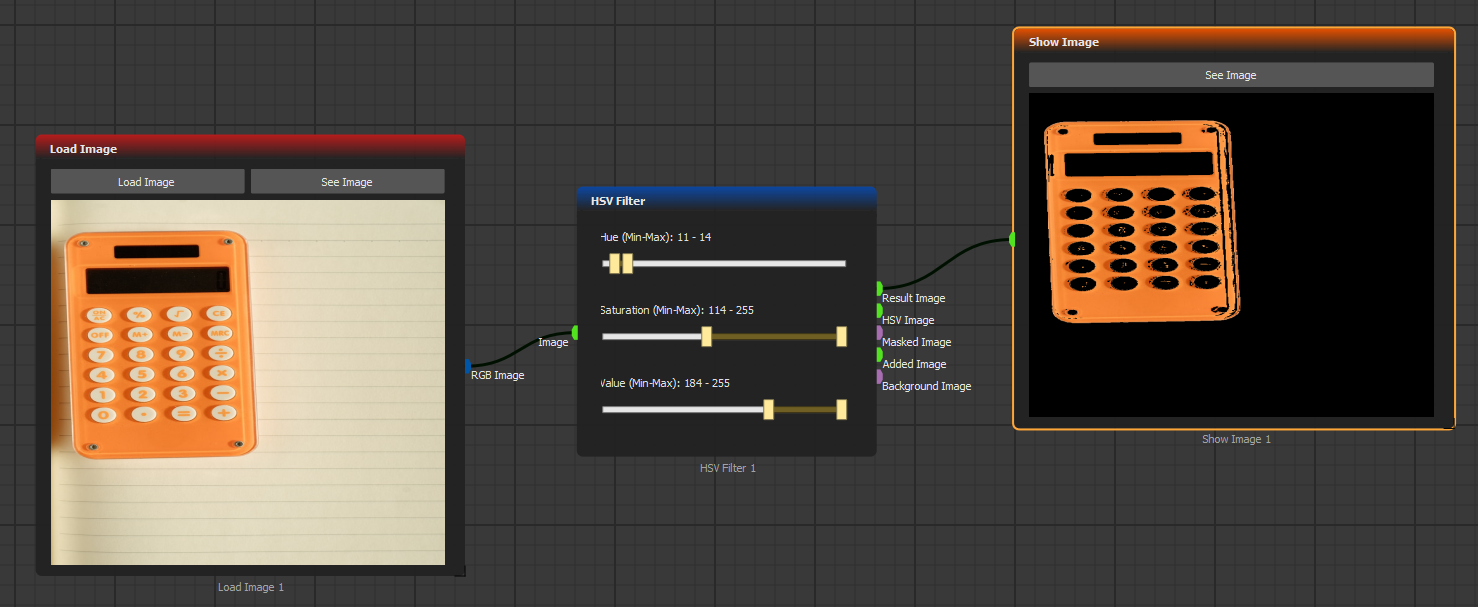Click the Saturation maximum slider handle
Image resolution: width=1478 pixels, height=607 pixels.
841,337
